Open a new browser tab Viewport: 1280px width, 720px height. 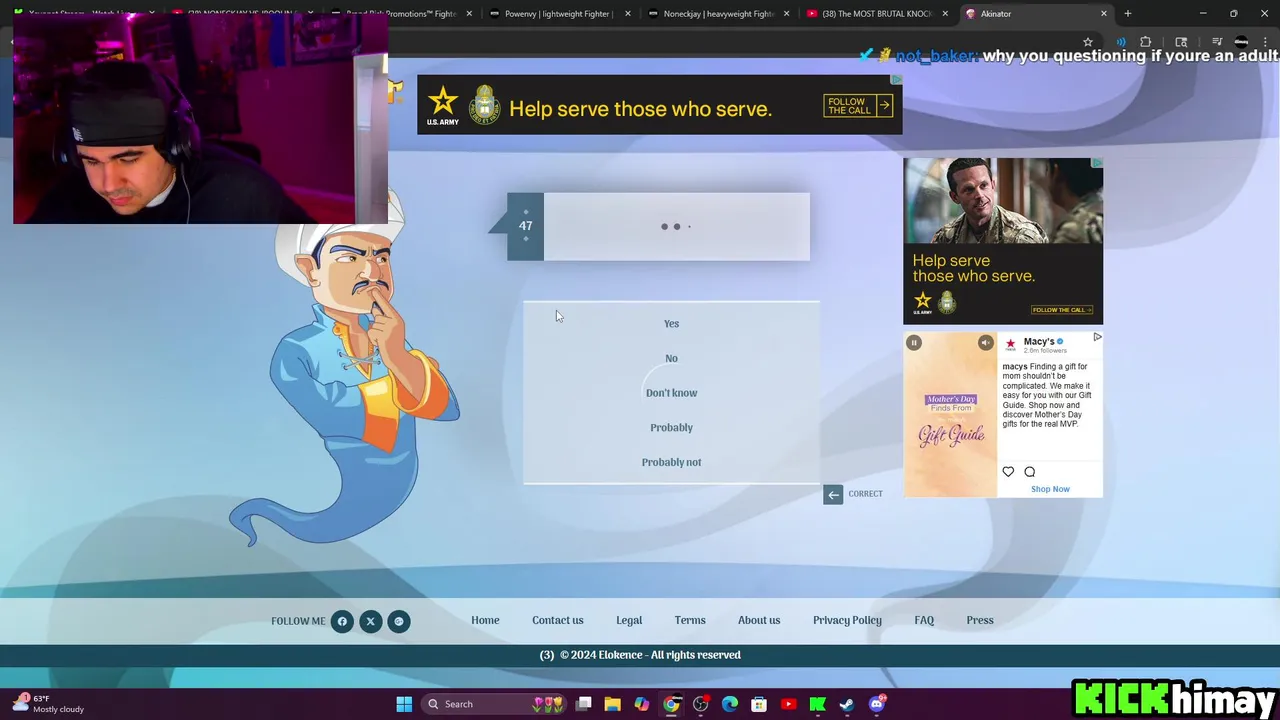tap(1128, 14)
